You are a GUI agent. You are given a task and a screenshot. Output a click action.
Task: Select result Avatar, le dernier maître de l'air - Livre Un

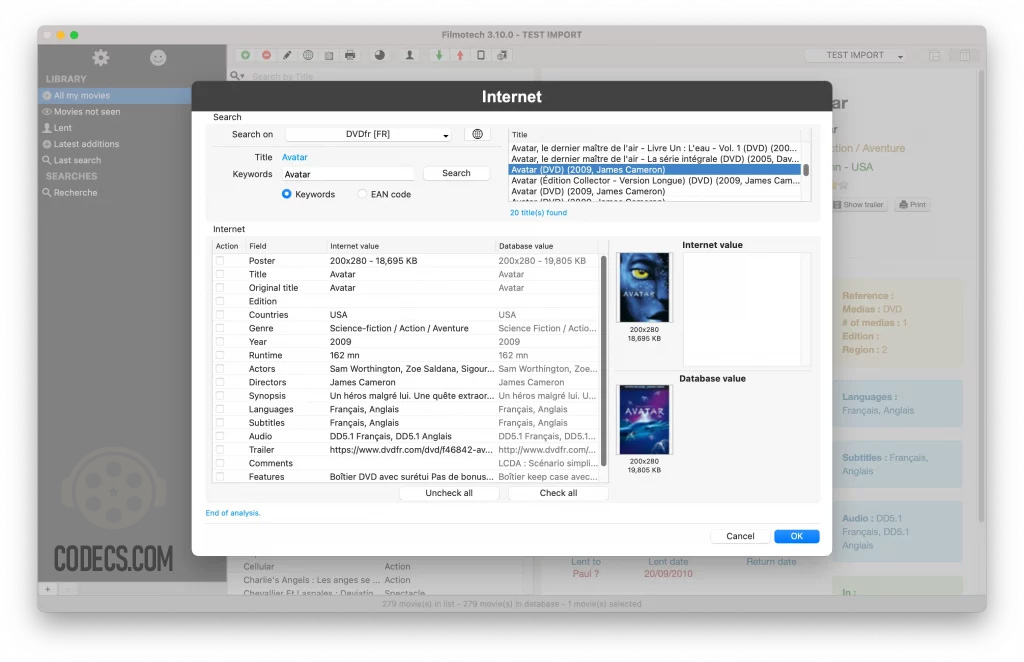pos(655,148)
